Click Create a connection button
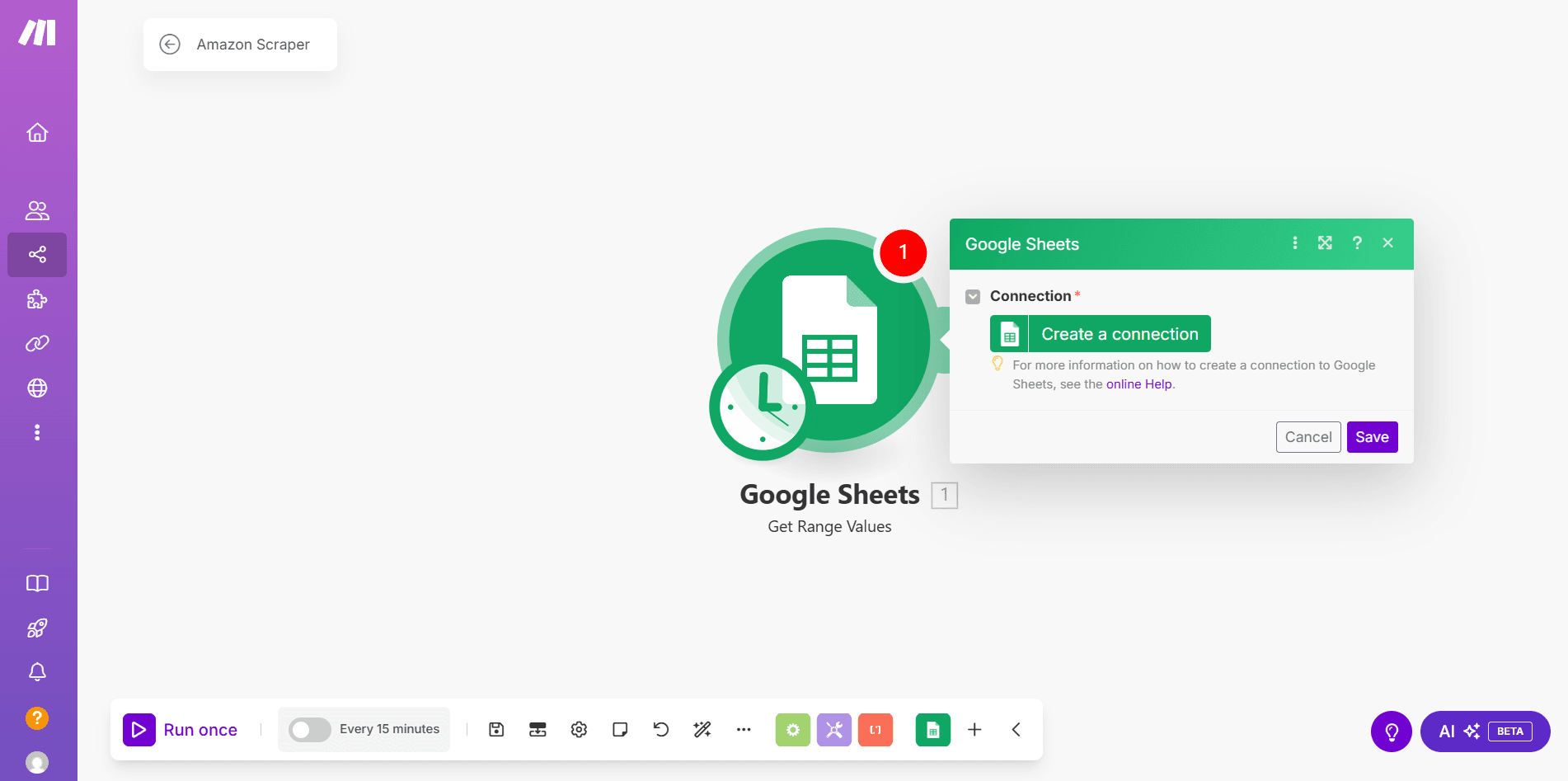Image resolution: width=1568 pixels, height=781 pixels. (1101, 334)
